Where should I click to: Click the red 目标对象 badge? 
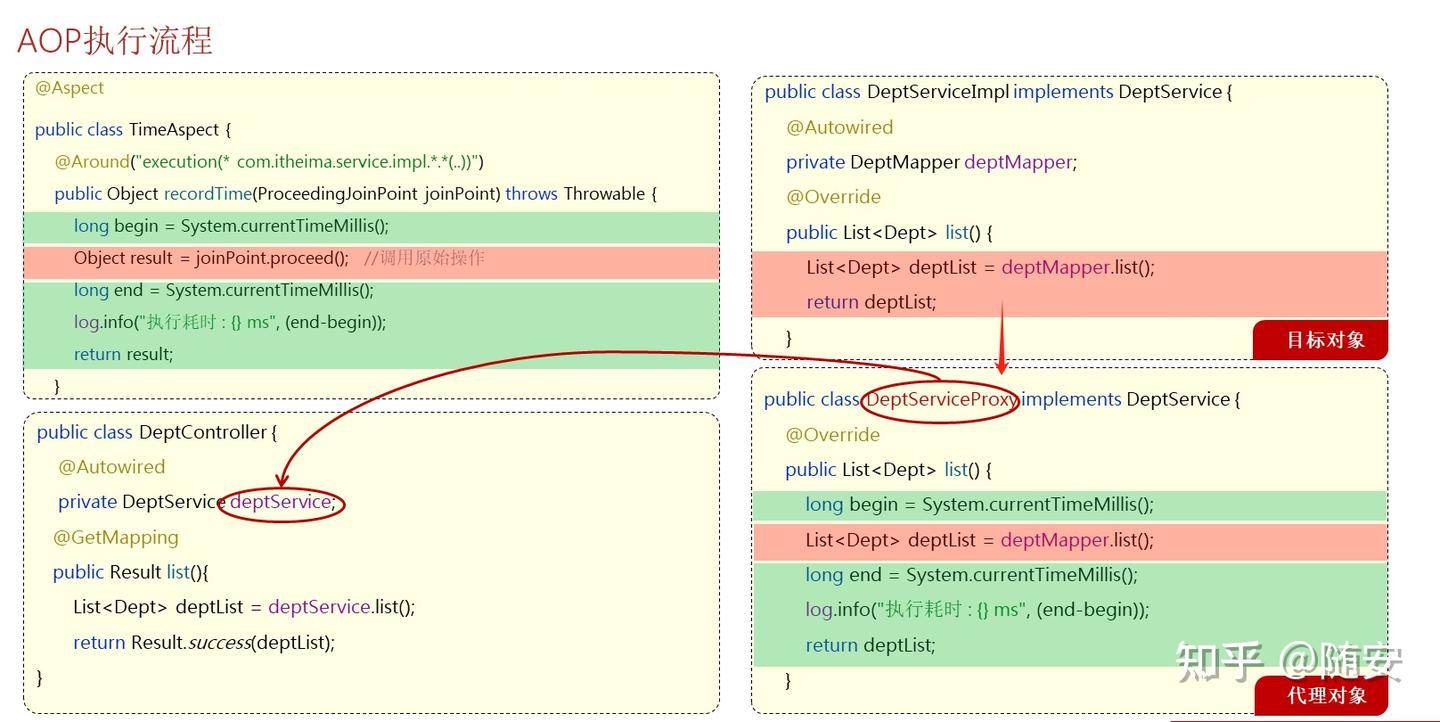coord(1320,340)
